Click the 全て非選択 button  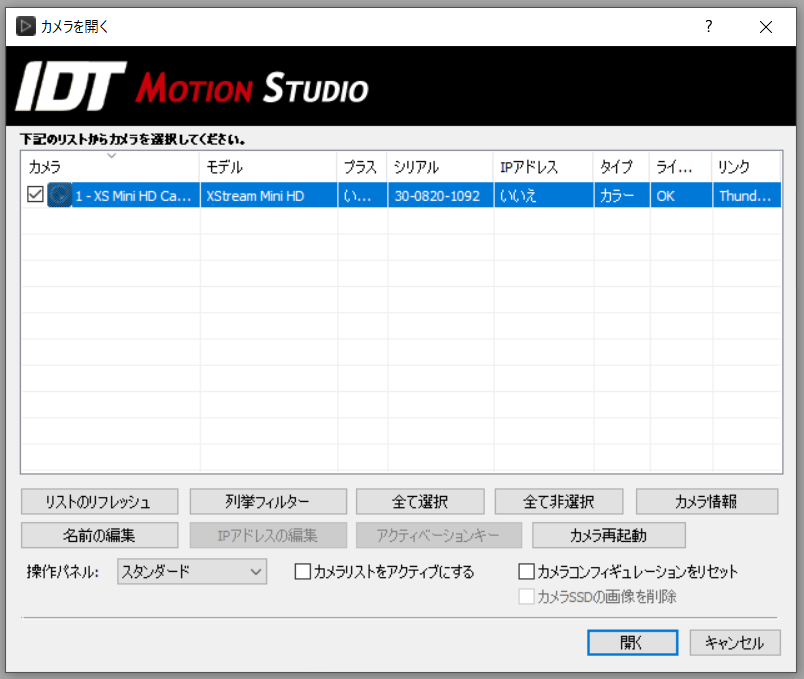559,502
